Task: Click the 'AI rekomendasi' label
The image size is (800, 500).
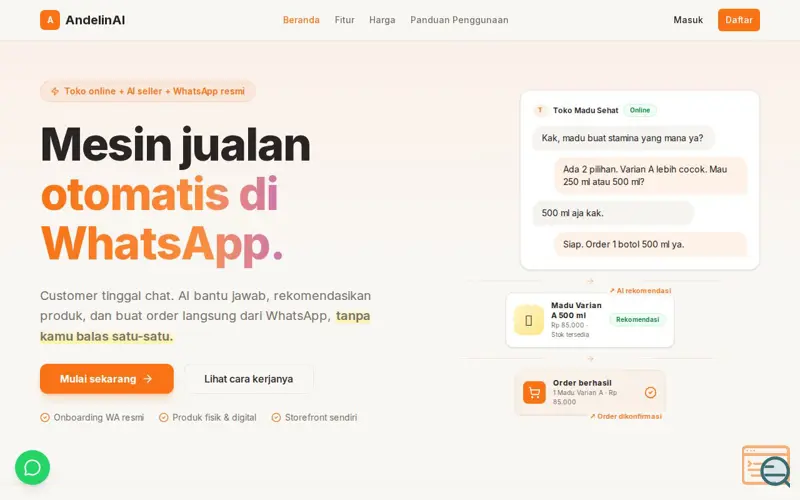Action: (640, 291)
